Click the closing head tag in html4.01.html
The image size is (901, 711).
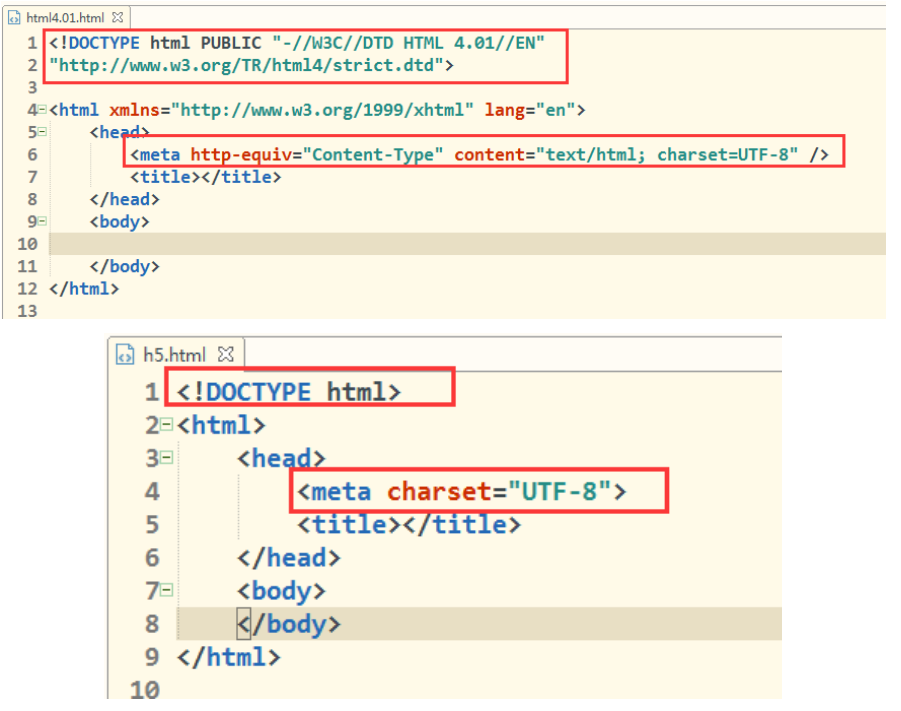point(124,199)
